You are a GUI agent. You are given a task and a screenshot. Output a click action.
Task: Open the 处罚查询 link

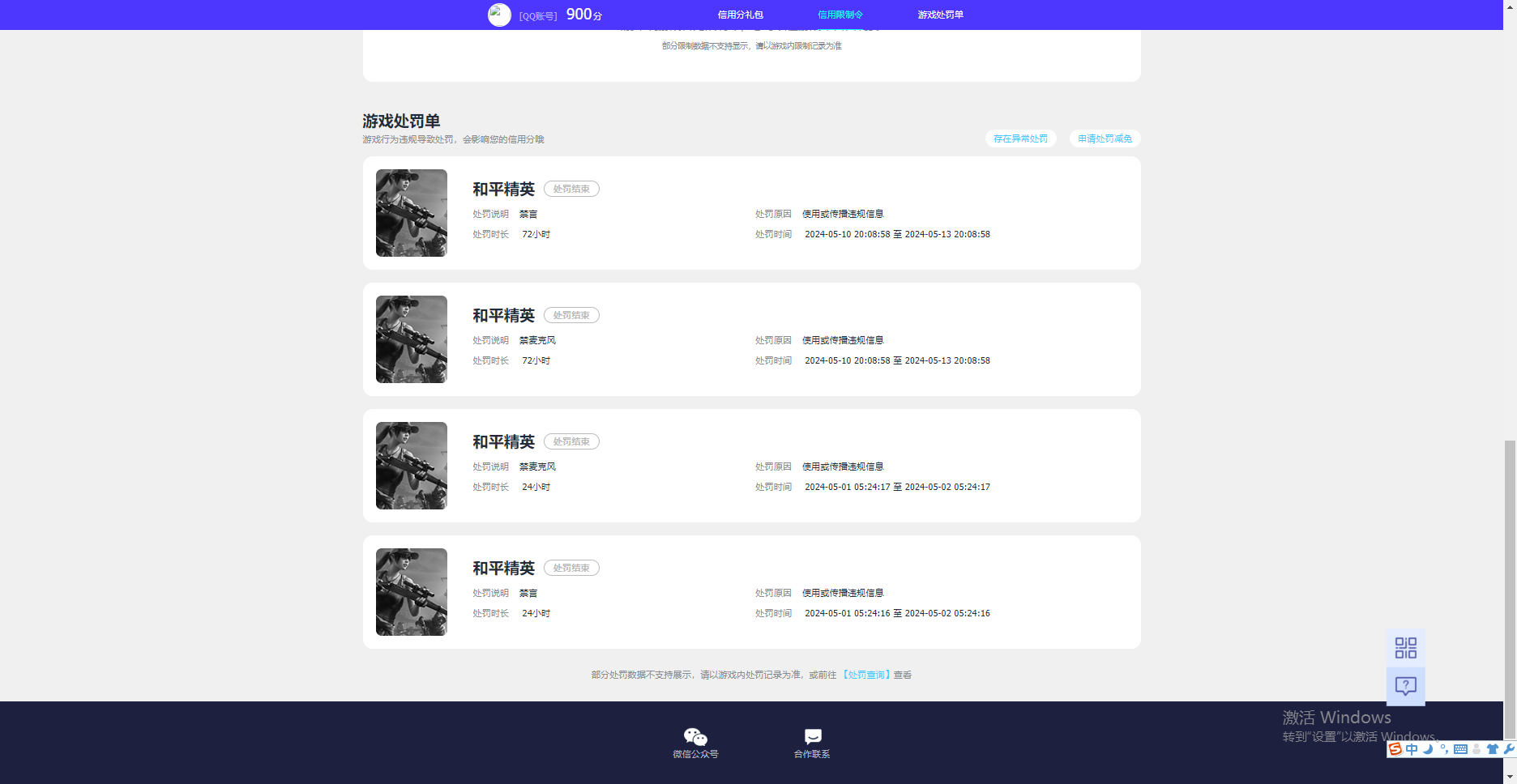tap(866, 675)
